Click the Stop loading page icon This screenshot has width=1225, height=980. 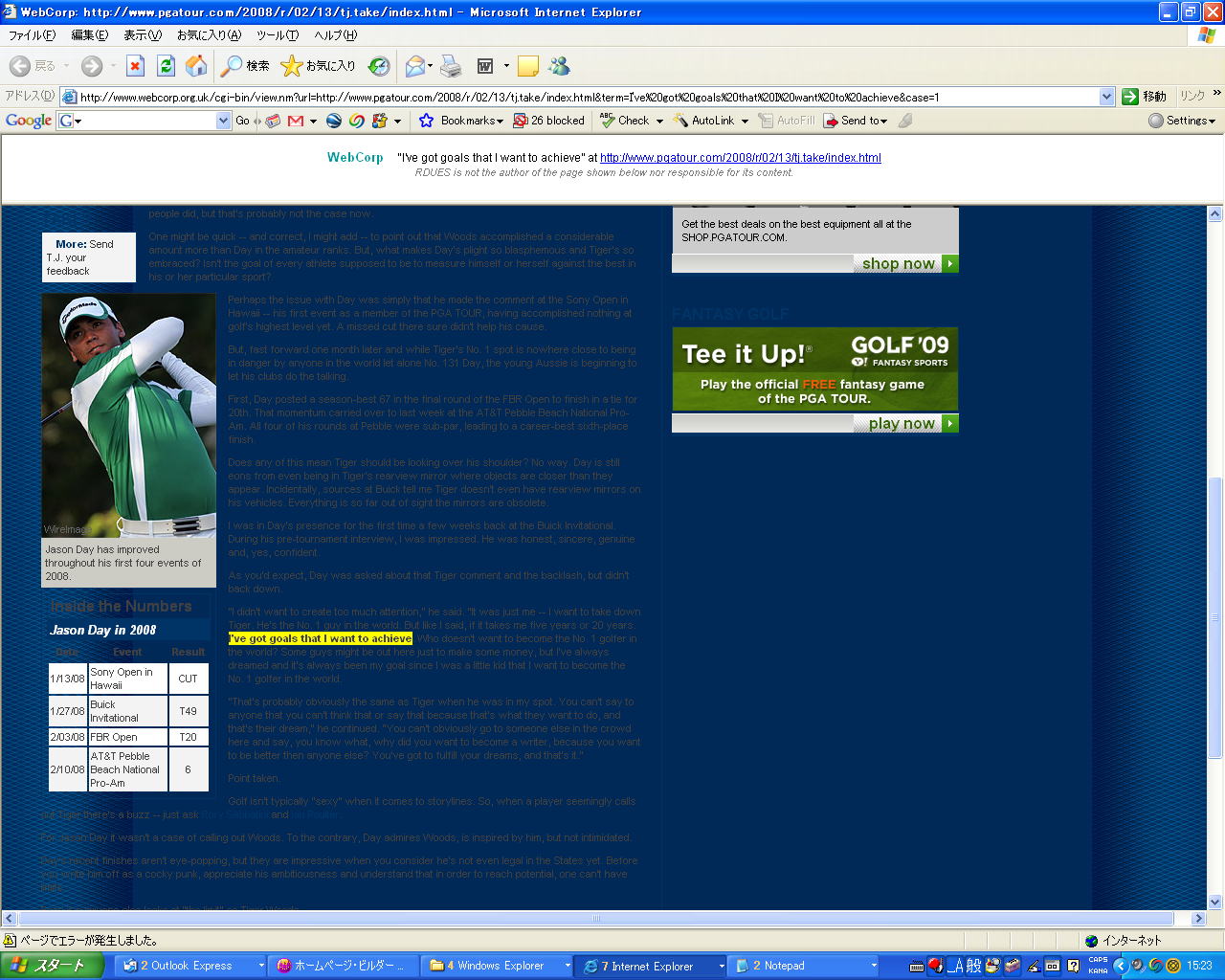pos(135,66)
